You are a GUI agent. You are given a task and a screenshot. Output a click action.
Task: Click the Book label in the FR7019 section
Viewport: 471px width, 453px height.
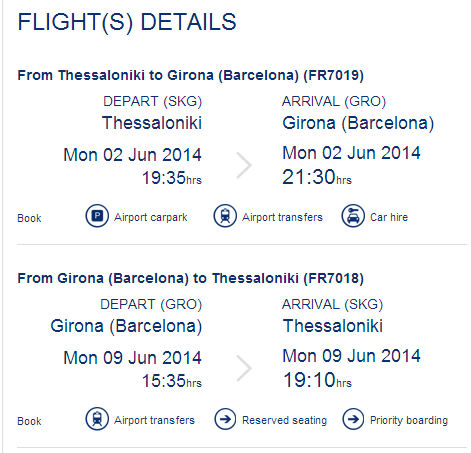[x=29, y=218]
